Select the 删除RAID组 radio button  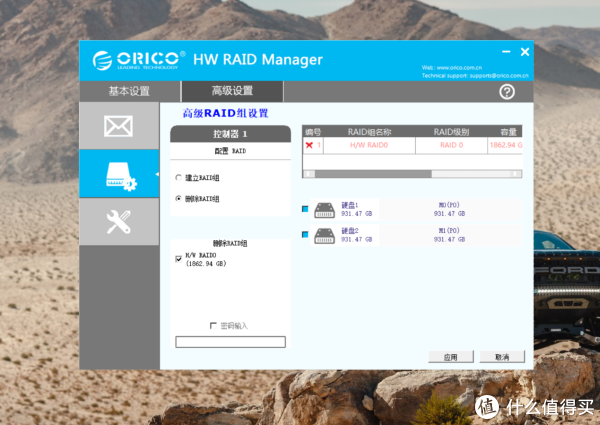(179, 199)
